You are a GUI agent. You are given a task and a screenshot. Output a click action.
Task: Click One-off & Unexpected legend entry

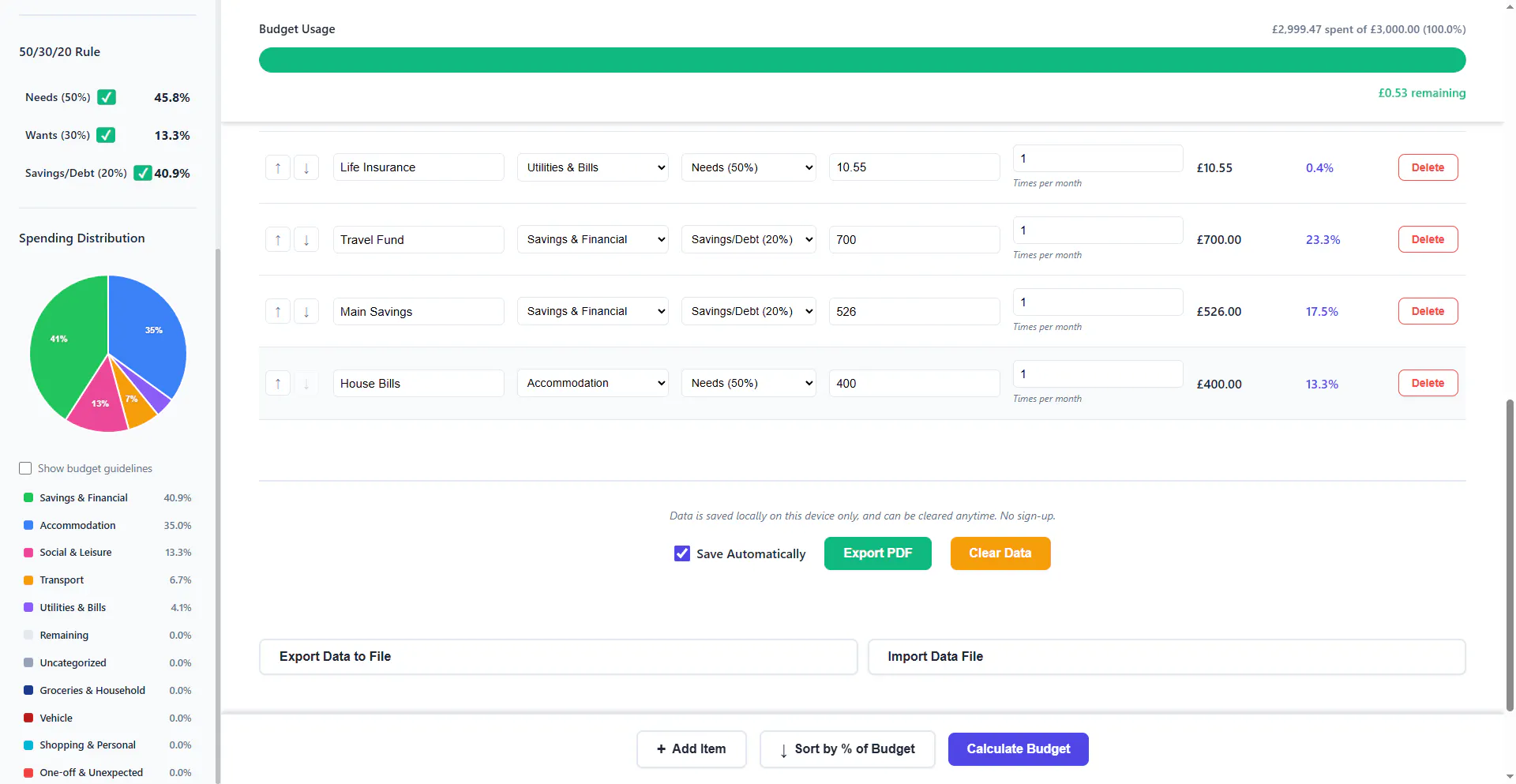point(107,773)
